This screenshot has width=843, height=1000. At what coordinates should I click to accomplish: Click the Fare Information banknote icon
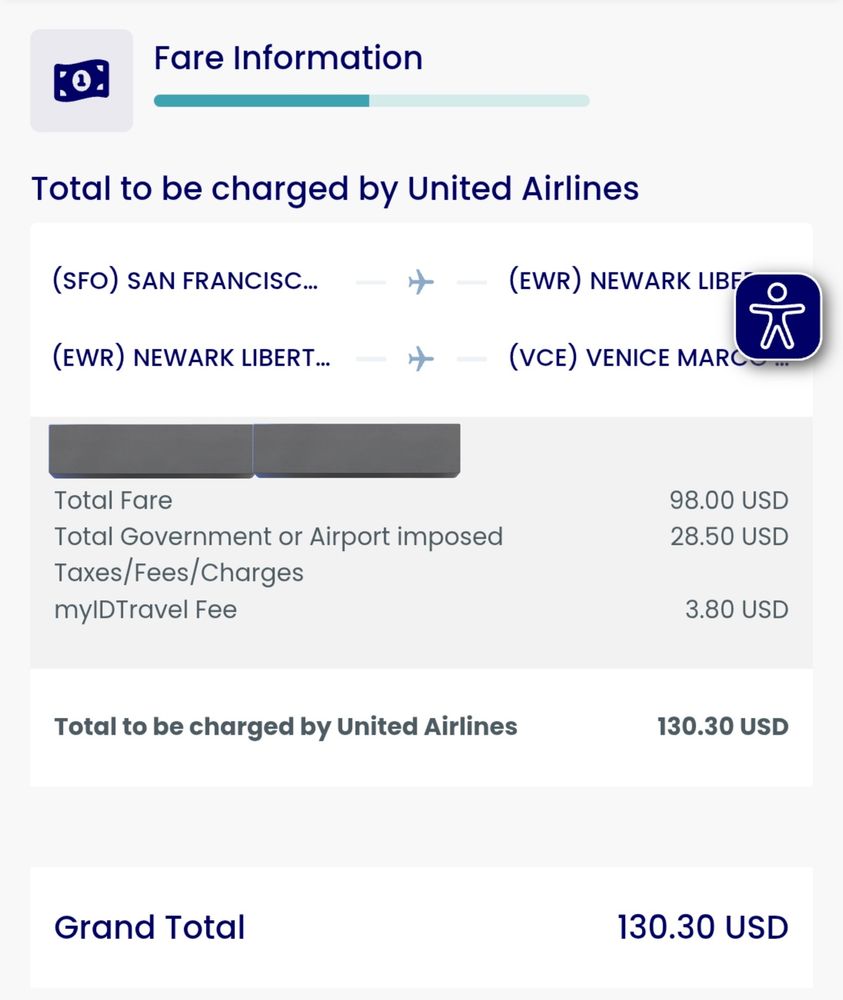point(81,80)
